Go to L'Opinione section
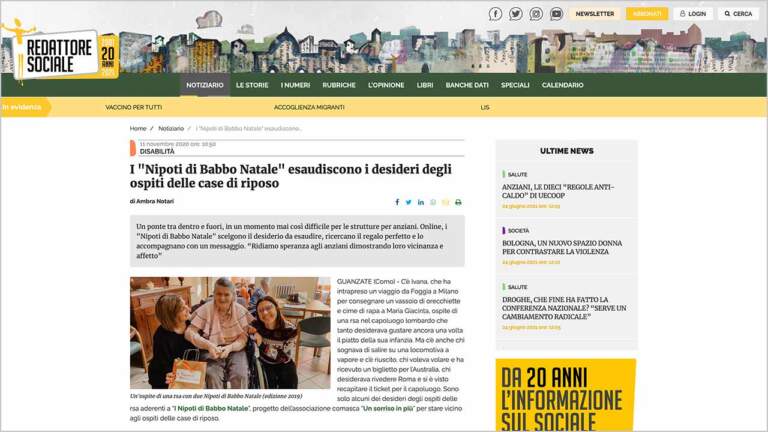 click(386, 85)
